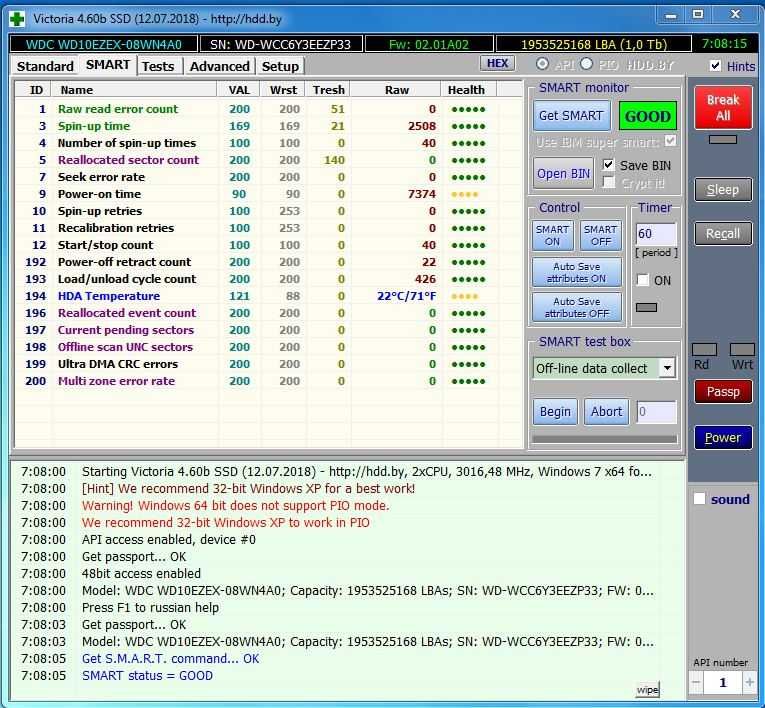Select the Ultra DMA CRC errors row

[268, 364]
